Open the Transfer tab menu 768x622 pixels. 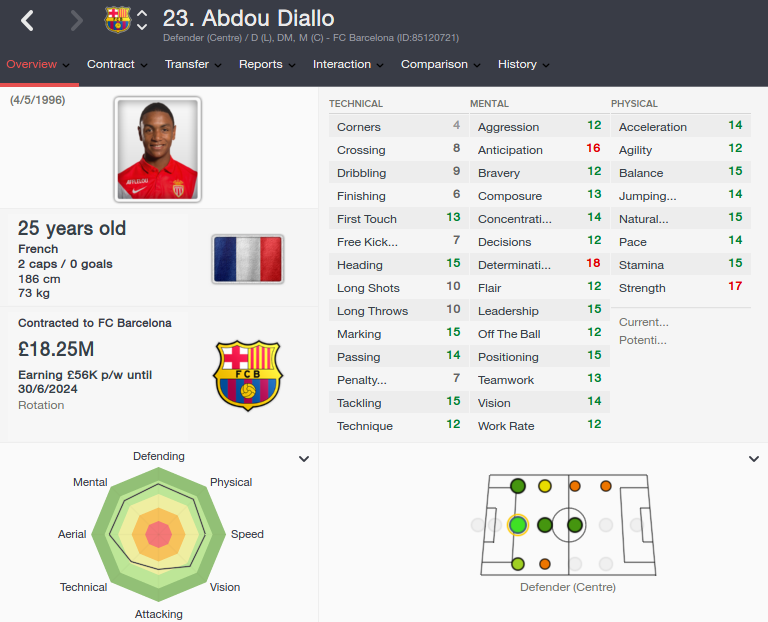193,65
